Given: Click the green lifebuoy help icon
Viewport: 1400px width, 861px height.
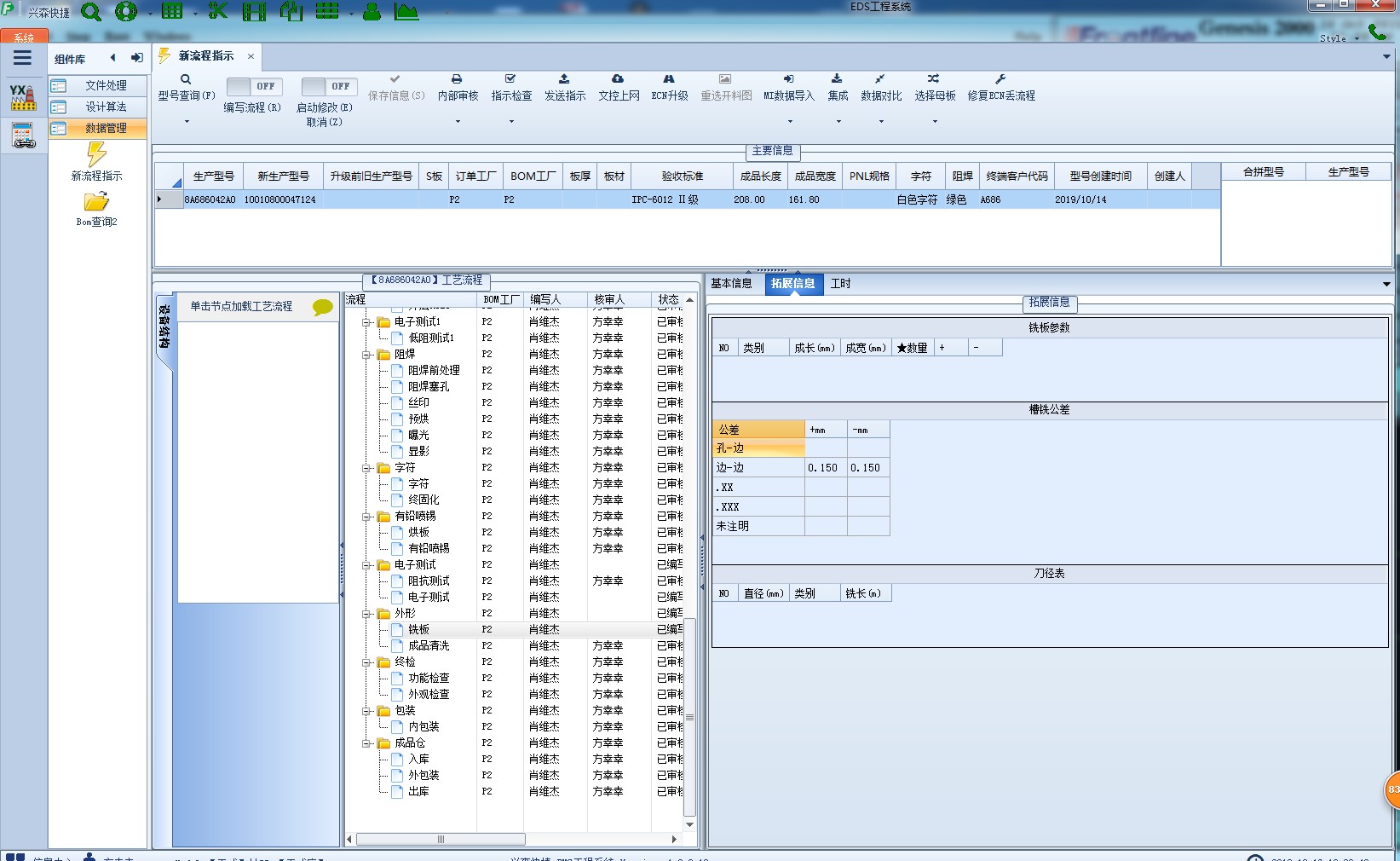Looking at the screenshot, I should 126,12.
